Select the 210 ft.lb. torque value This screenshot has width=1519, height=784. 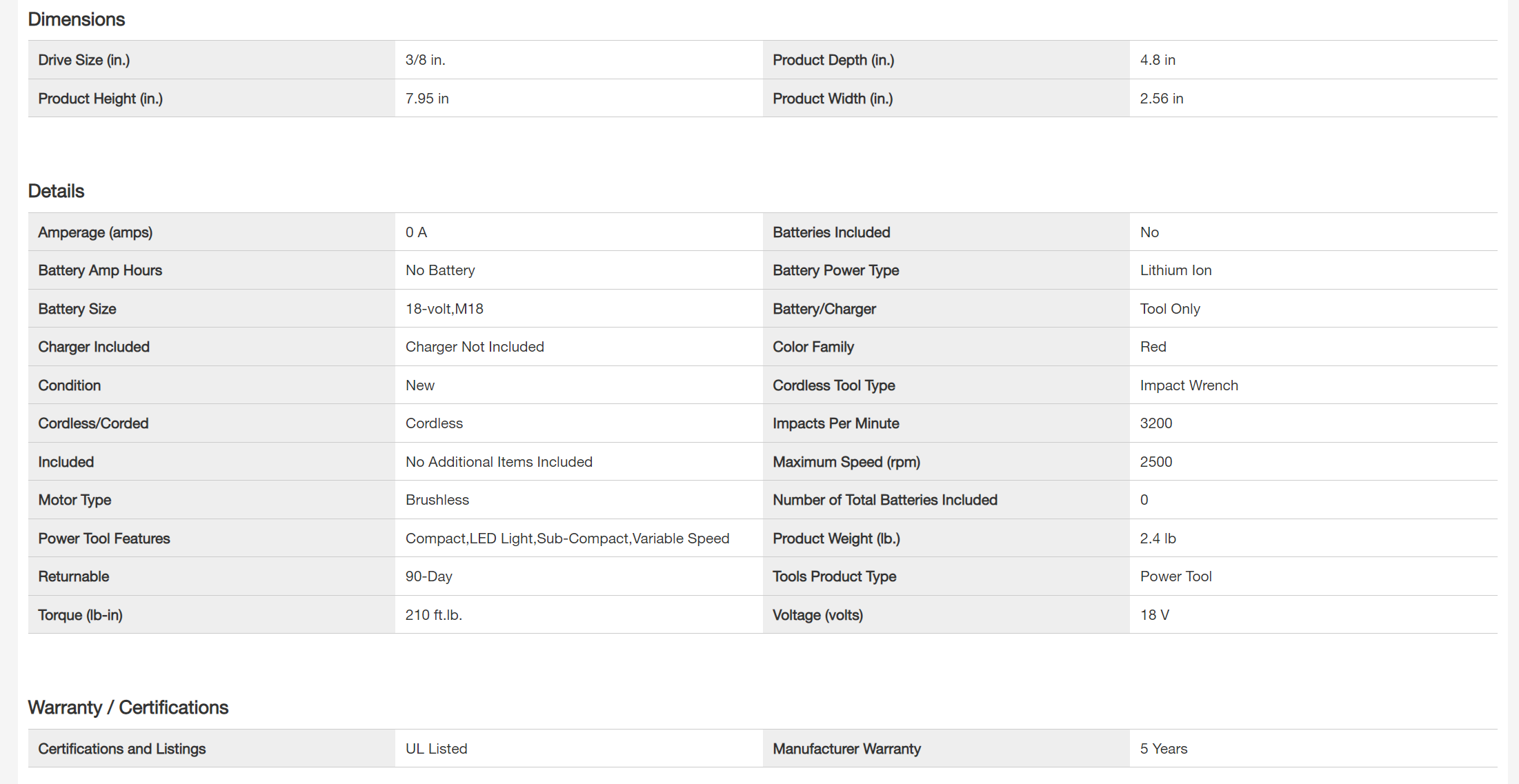tap(433, 615)
